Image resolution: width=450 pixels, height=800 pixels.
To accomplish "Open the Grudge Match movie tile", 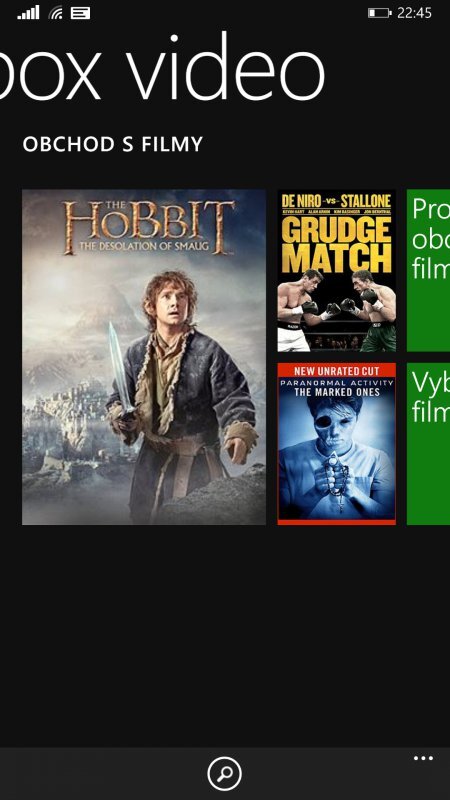I will 337,271.
